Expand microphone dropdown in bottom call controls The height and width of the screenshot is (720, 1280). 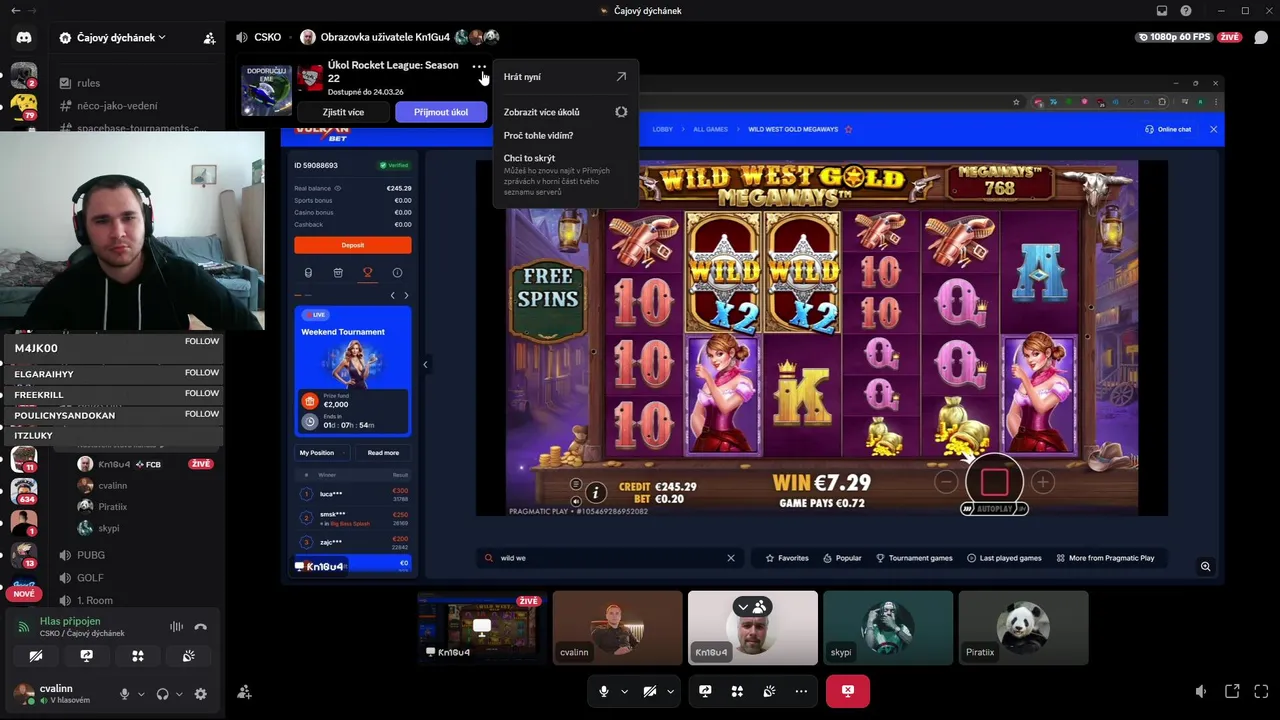(x=625, y=691)
